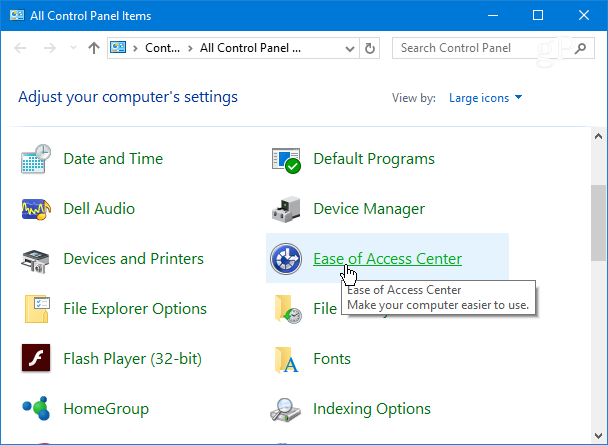Open the Flash Player icon
This screenshot has height=445, width=608.
36,357
